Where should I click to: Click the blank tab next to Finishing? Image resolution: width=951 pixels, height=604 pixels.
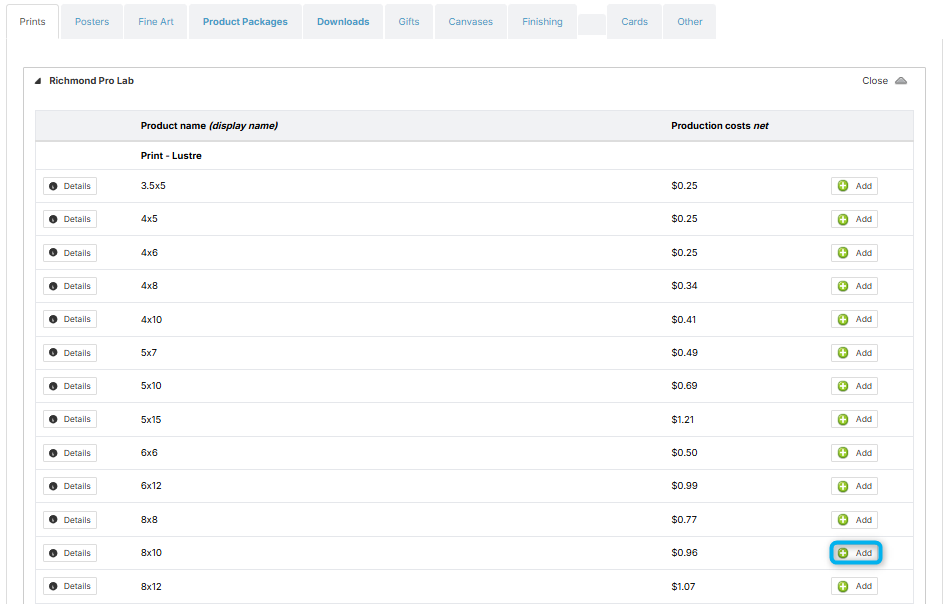point(592,24)
